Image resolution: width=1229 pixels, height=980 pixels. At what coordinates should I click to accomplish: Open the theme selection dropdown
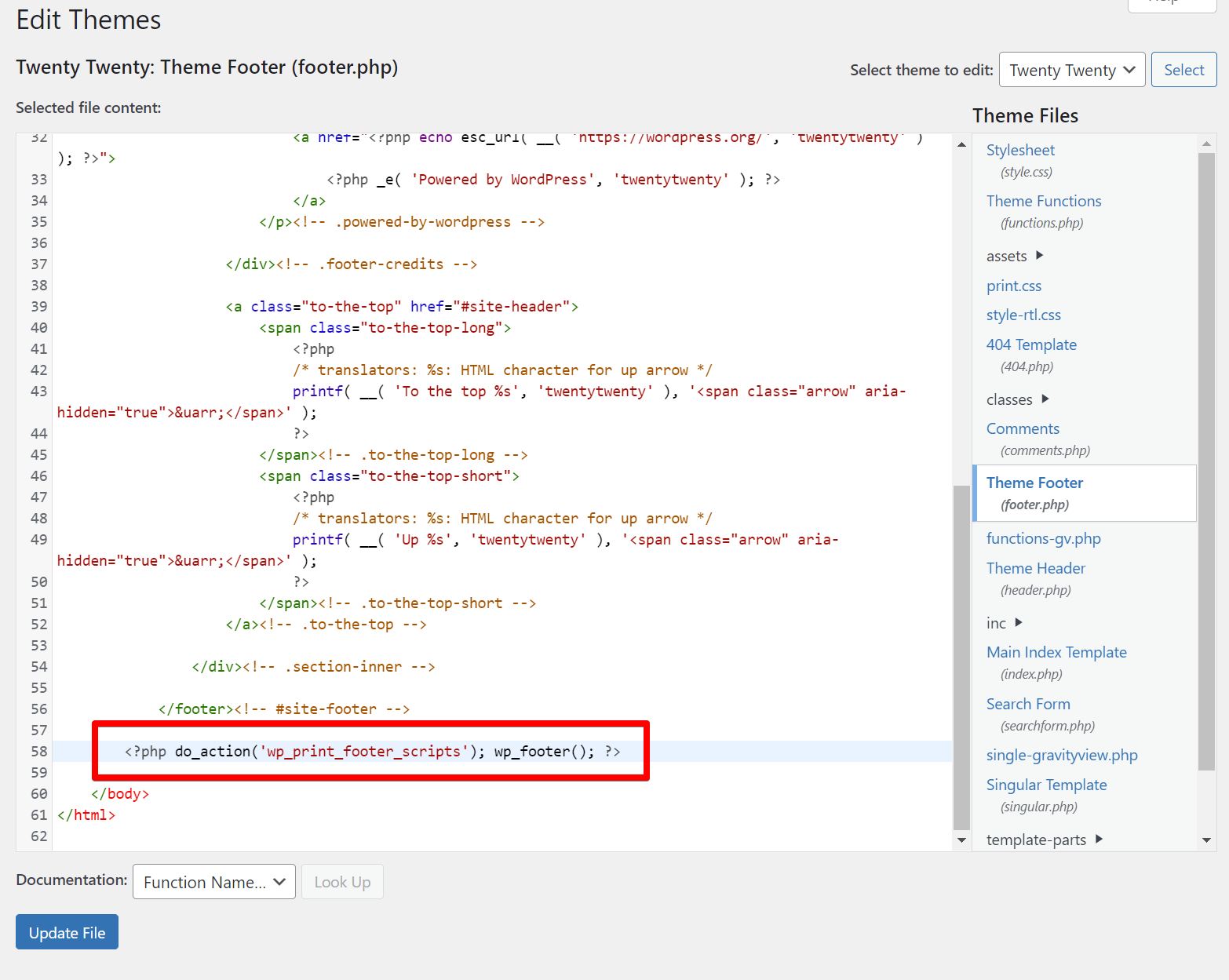(x=1071, y=71)
